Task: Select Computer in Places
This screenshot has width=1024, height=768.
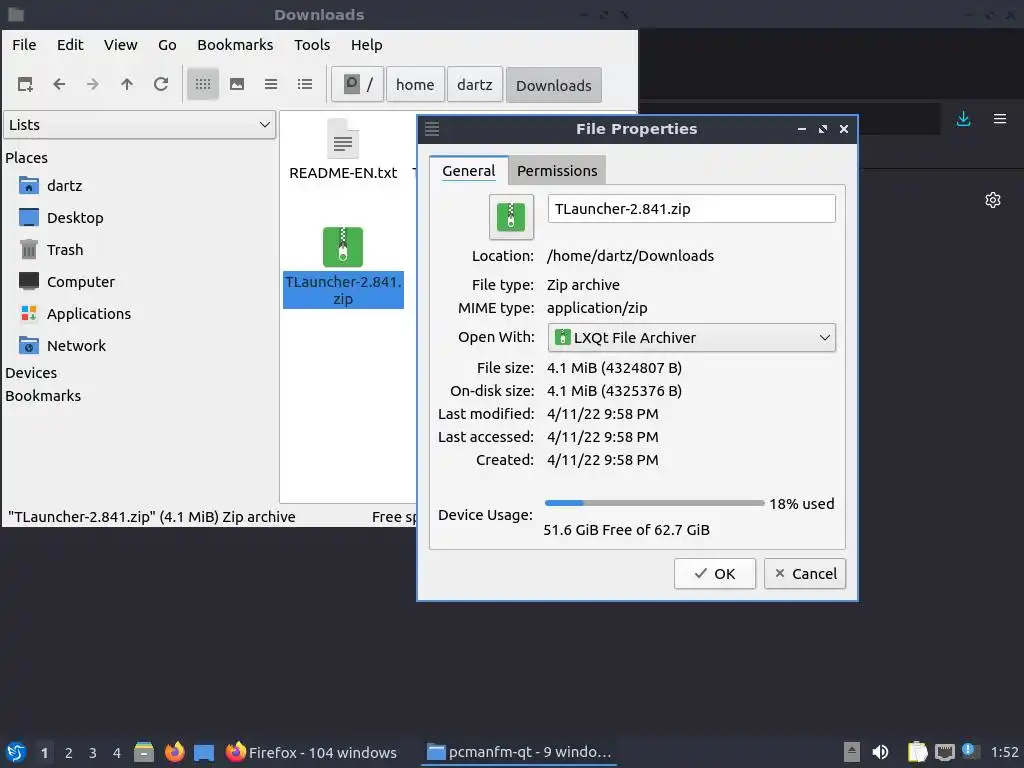Action: pyautogui.click(x=80, y=282)
